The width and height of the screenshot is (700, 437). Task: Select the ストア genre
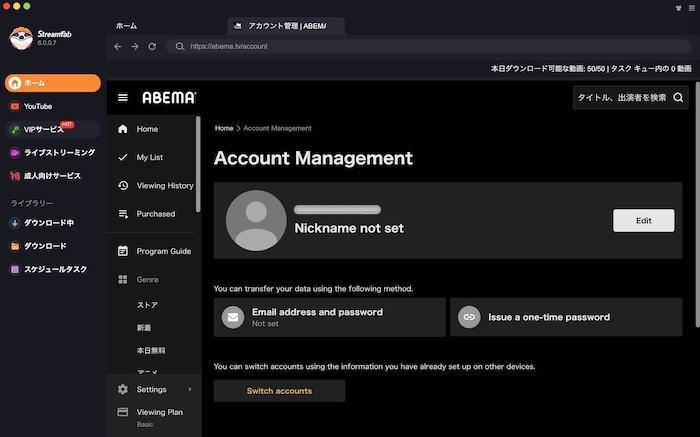(x=147, y=305)
